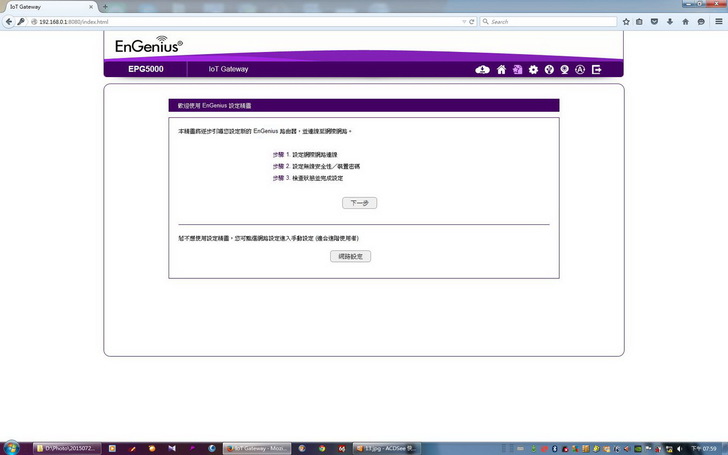Image resolution: width=728 pixels, height=455 pixels.
Task: Go to the router Home icon
Action: click(x=501, y=70)
